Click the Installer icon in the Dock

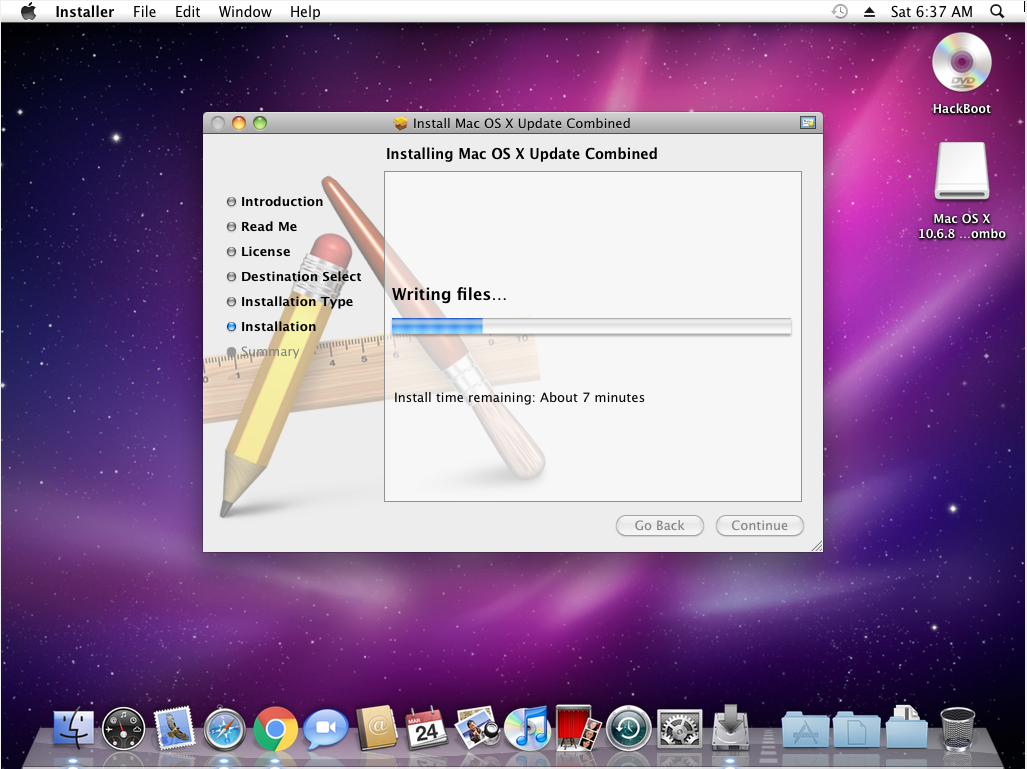[730, 727]
